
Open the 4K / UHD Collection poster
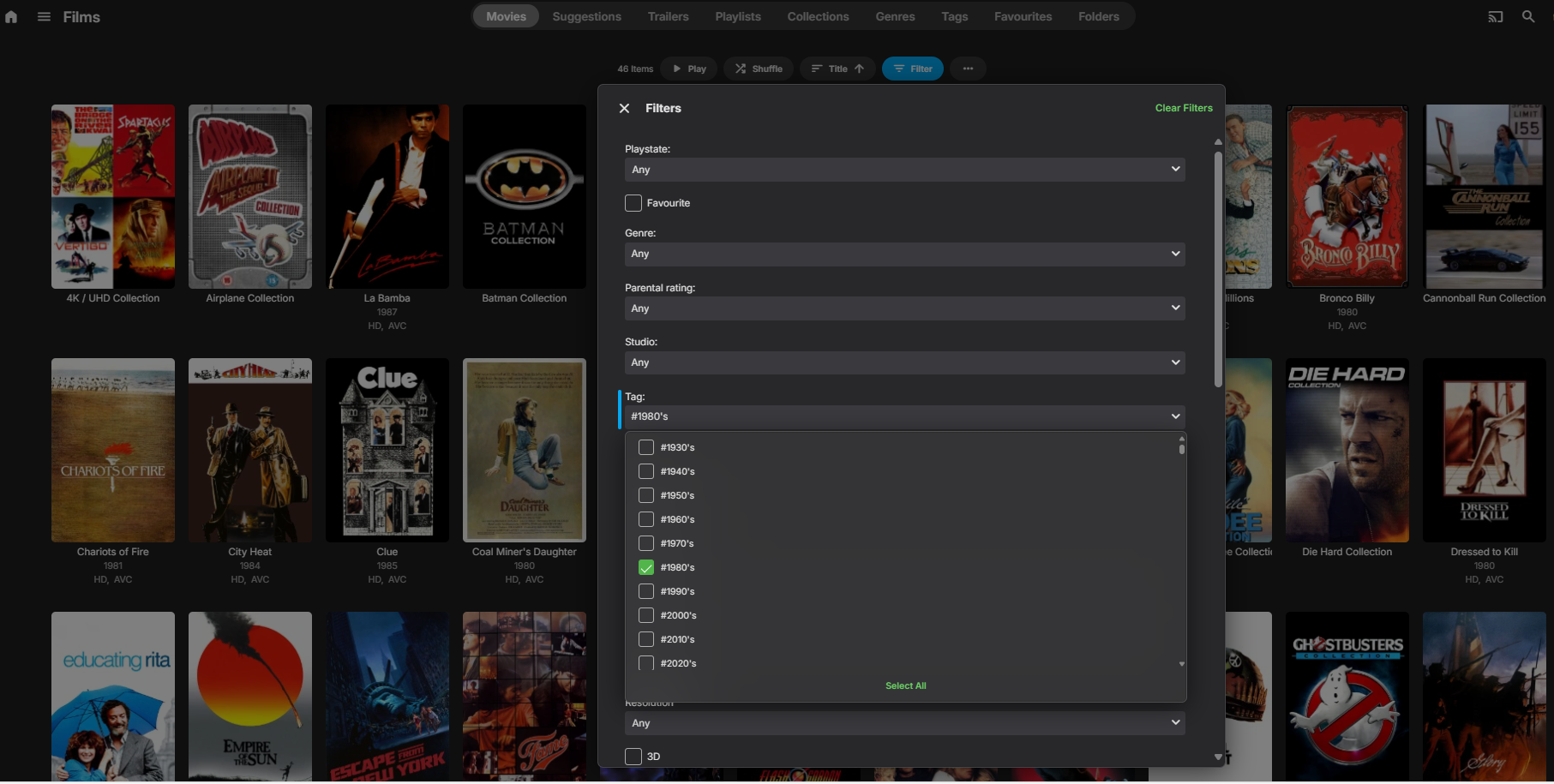113,197
